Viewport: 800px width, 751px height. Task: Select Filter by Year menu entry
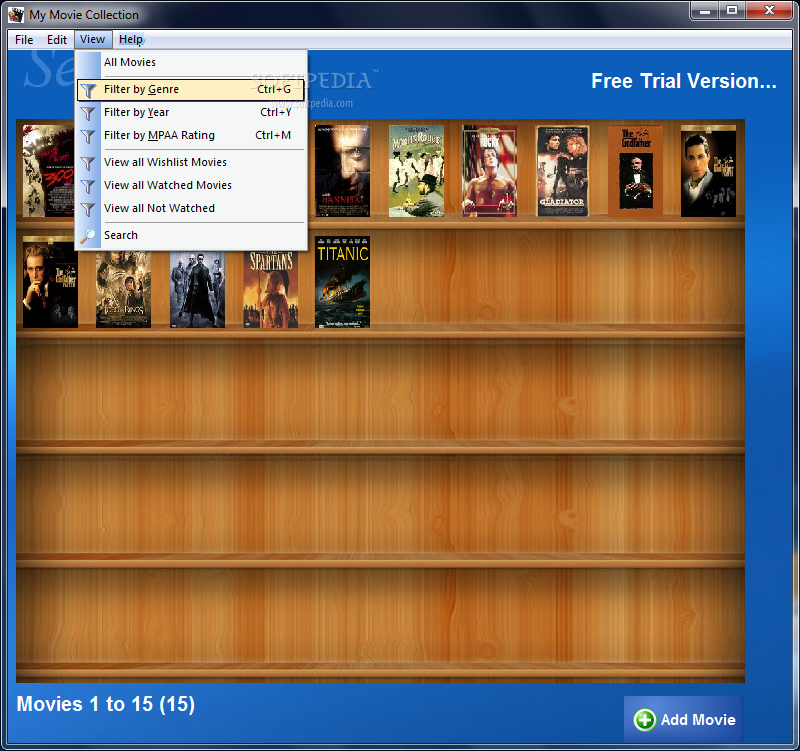[x=191, y=112]
